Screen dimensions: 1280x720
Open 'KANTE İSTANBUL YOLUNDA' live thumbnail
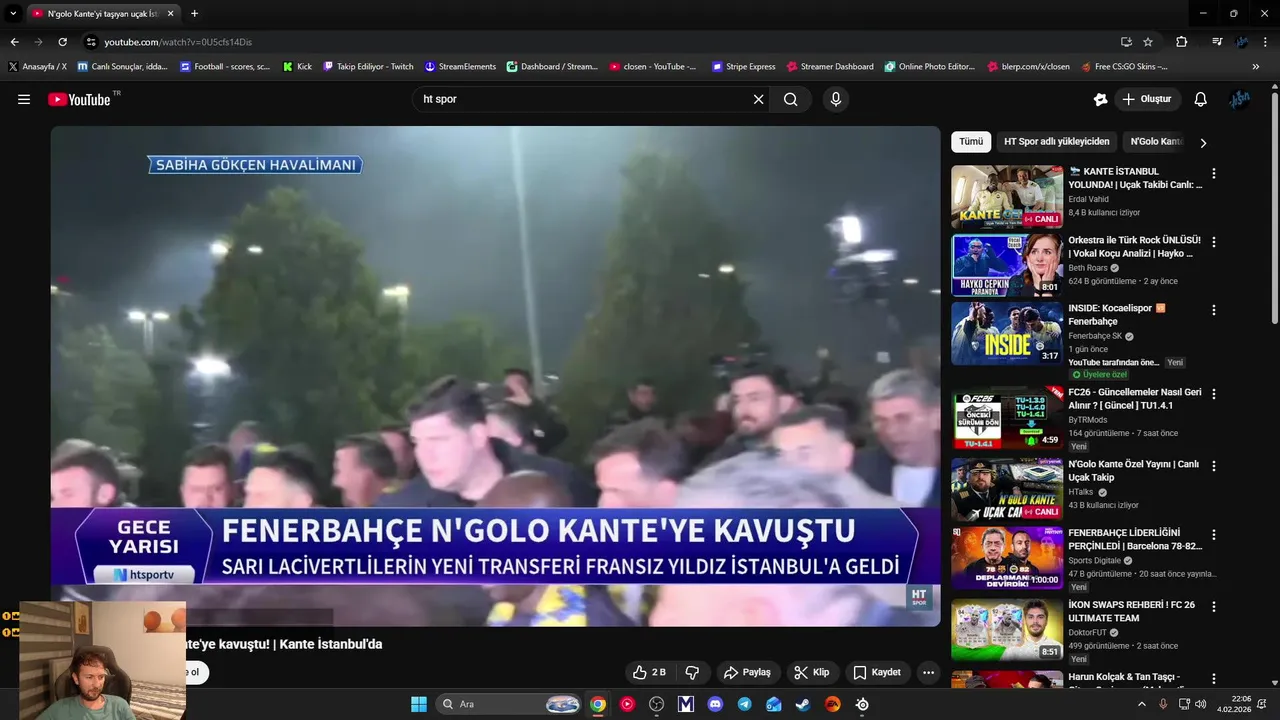(x=1007, y=197)
